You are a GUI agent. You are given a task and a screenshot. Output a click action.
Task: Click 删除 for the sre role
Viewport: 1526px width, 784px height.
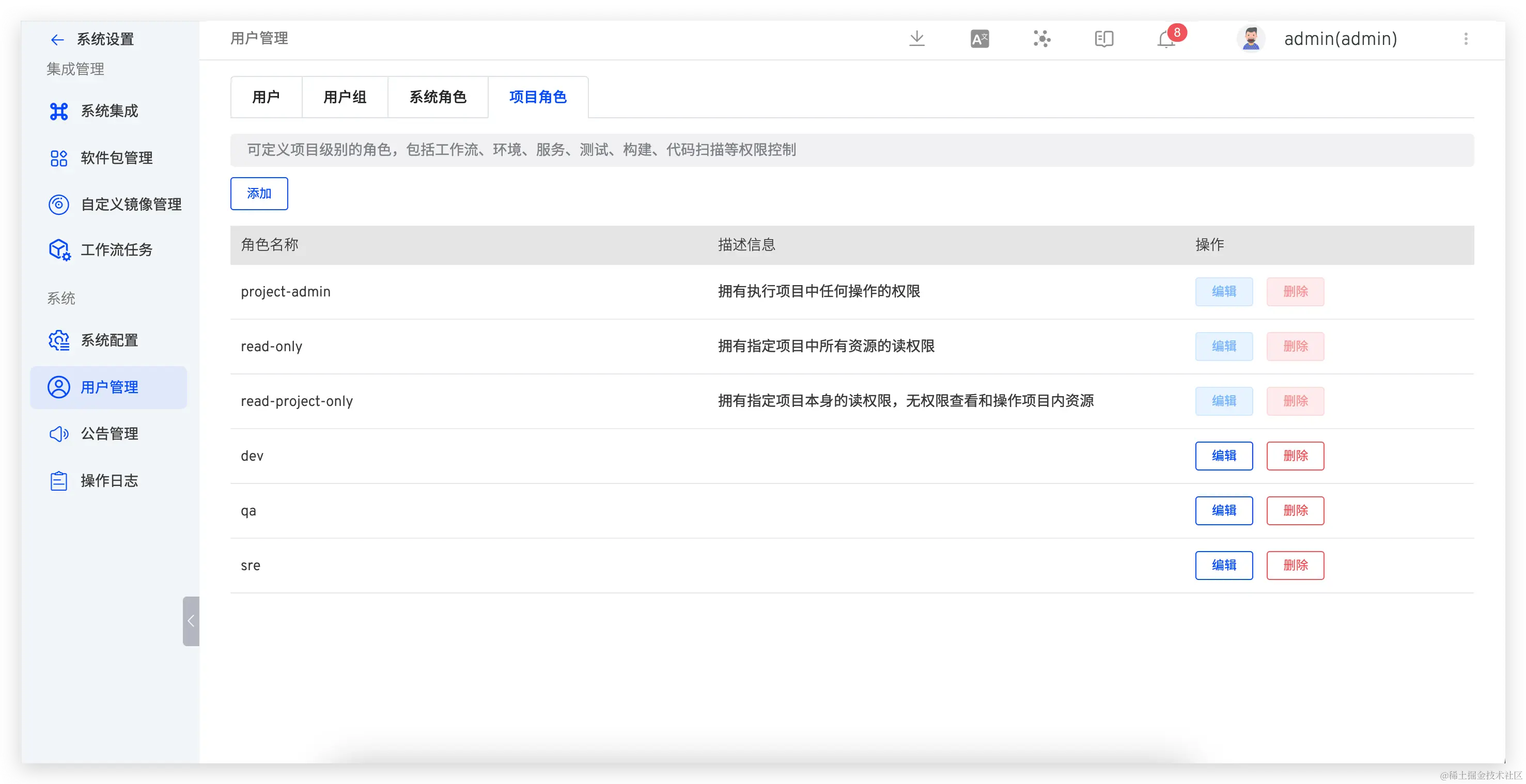point(1295,565)
